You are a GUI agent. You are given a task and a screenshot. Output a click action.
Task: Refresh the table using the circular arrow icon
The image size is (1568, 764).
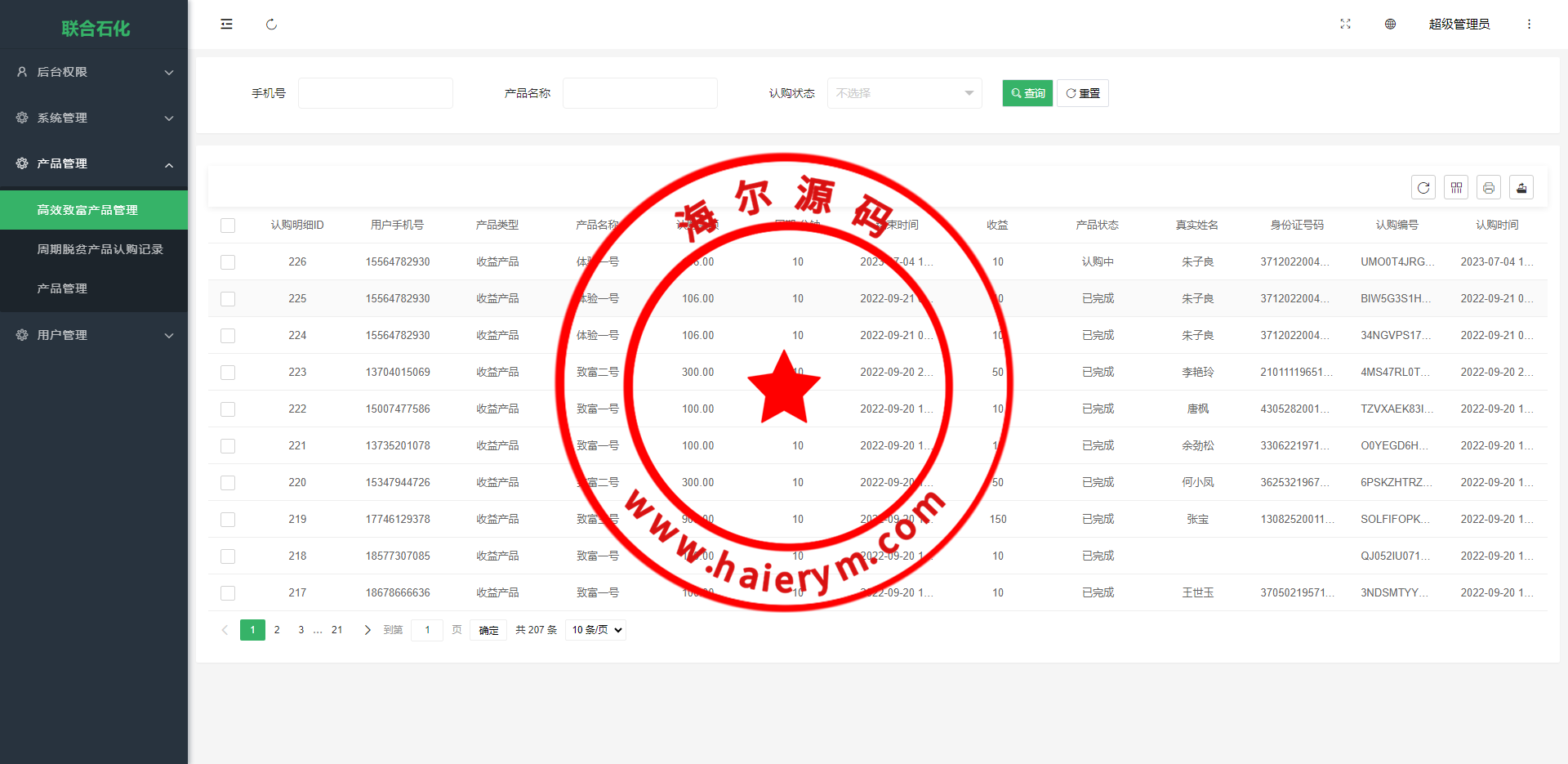1423,187
